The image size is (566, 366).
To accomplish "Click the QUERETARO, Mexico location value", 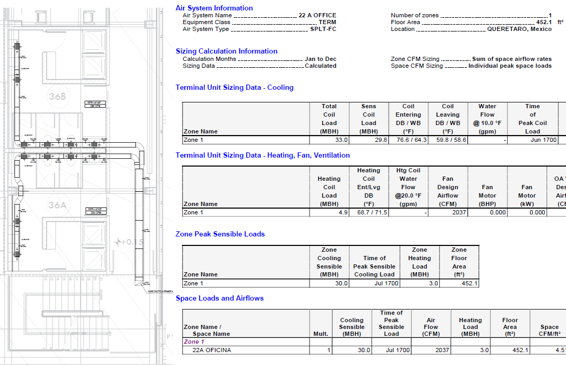I will (519, 29).
